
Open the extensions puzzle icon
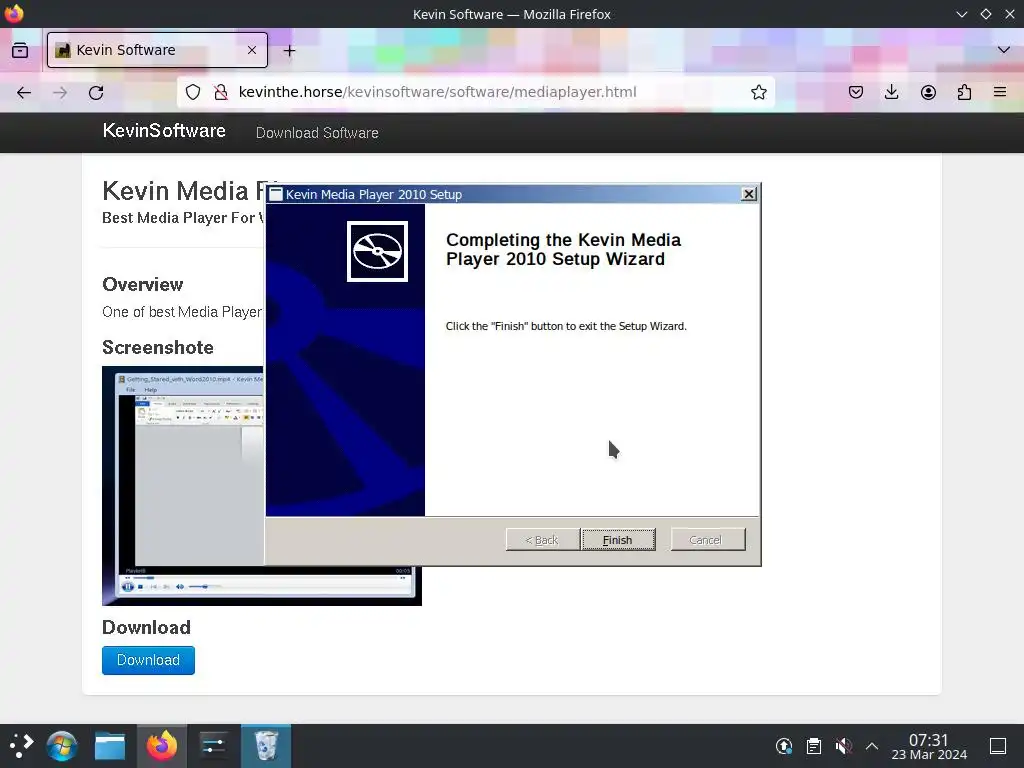click(x=964, y=92)
